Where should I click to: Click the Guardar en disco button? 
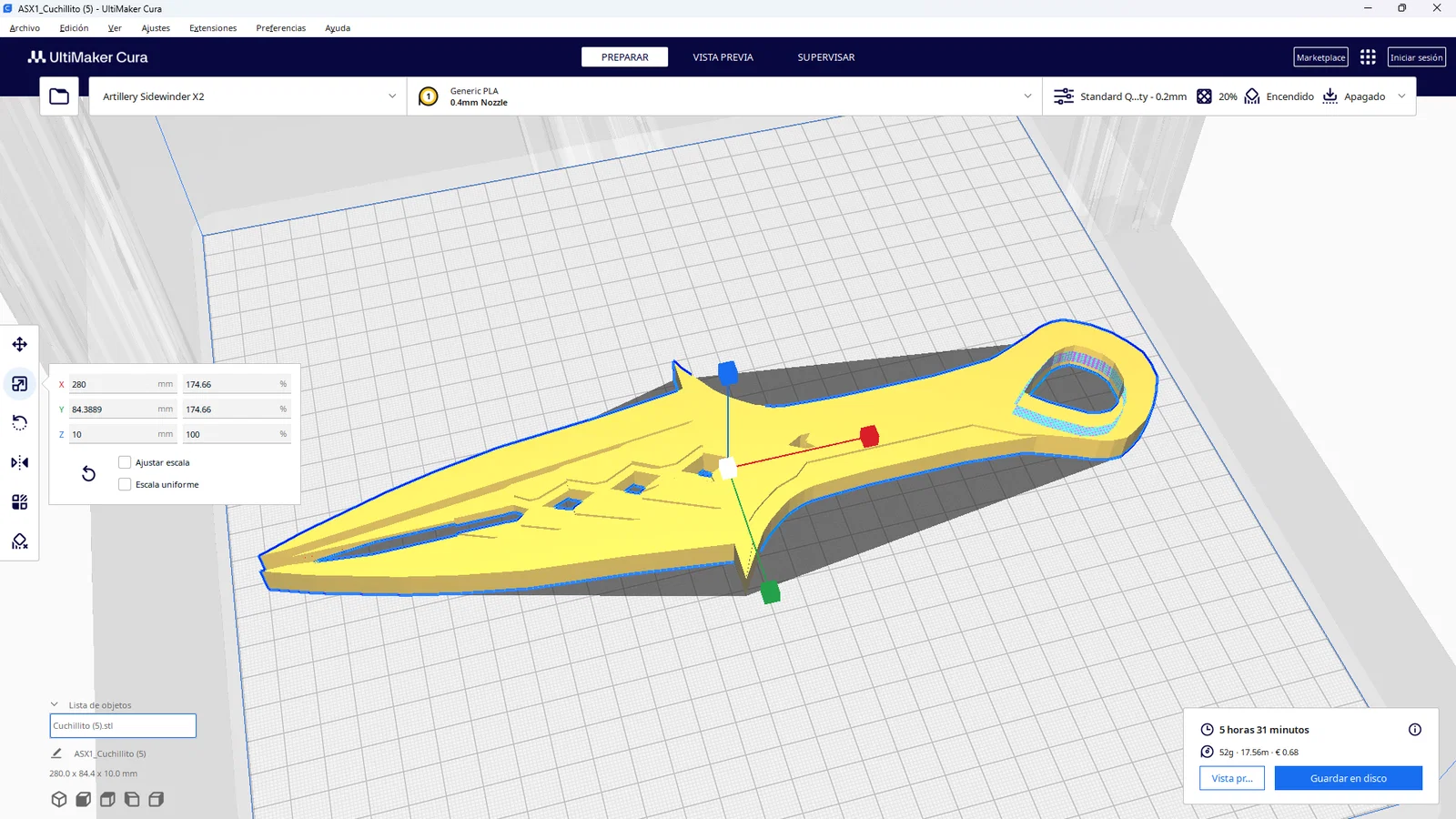1349,778
